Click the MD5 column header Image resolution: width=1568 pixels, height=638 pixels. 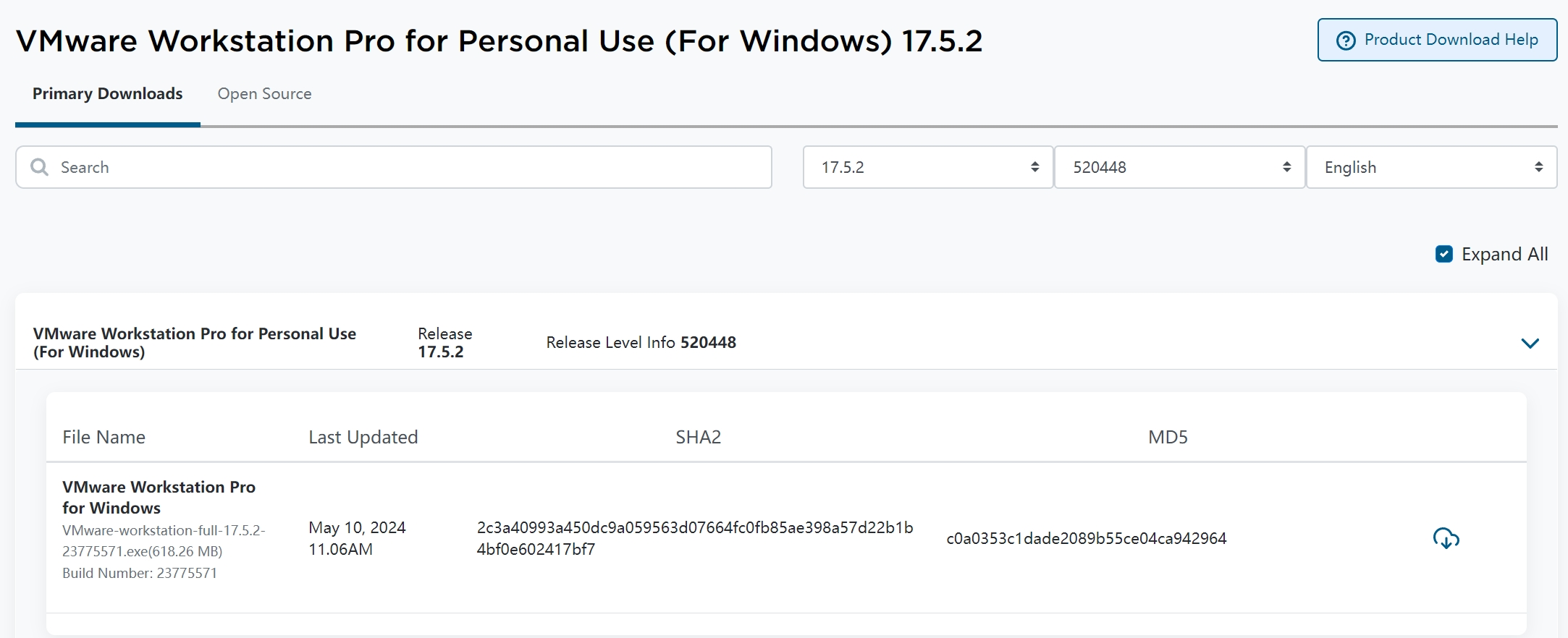pos(1167,437)
